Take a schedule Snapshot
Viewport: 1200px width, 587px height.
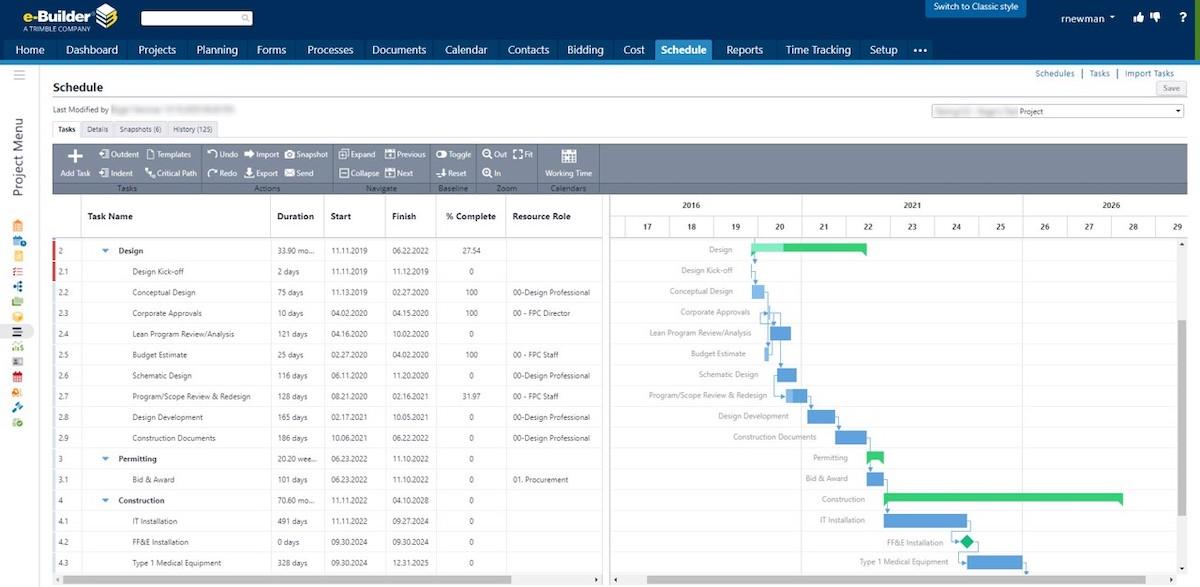[x=306, y=154]
